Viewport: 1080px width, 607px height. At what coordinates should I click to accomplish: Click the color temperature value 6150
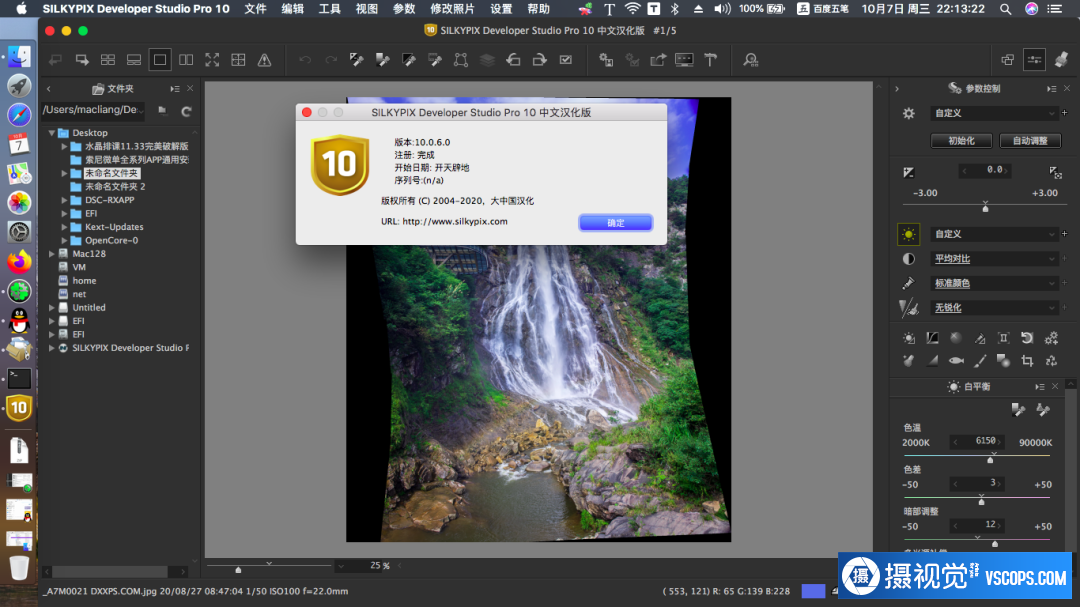978,441
